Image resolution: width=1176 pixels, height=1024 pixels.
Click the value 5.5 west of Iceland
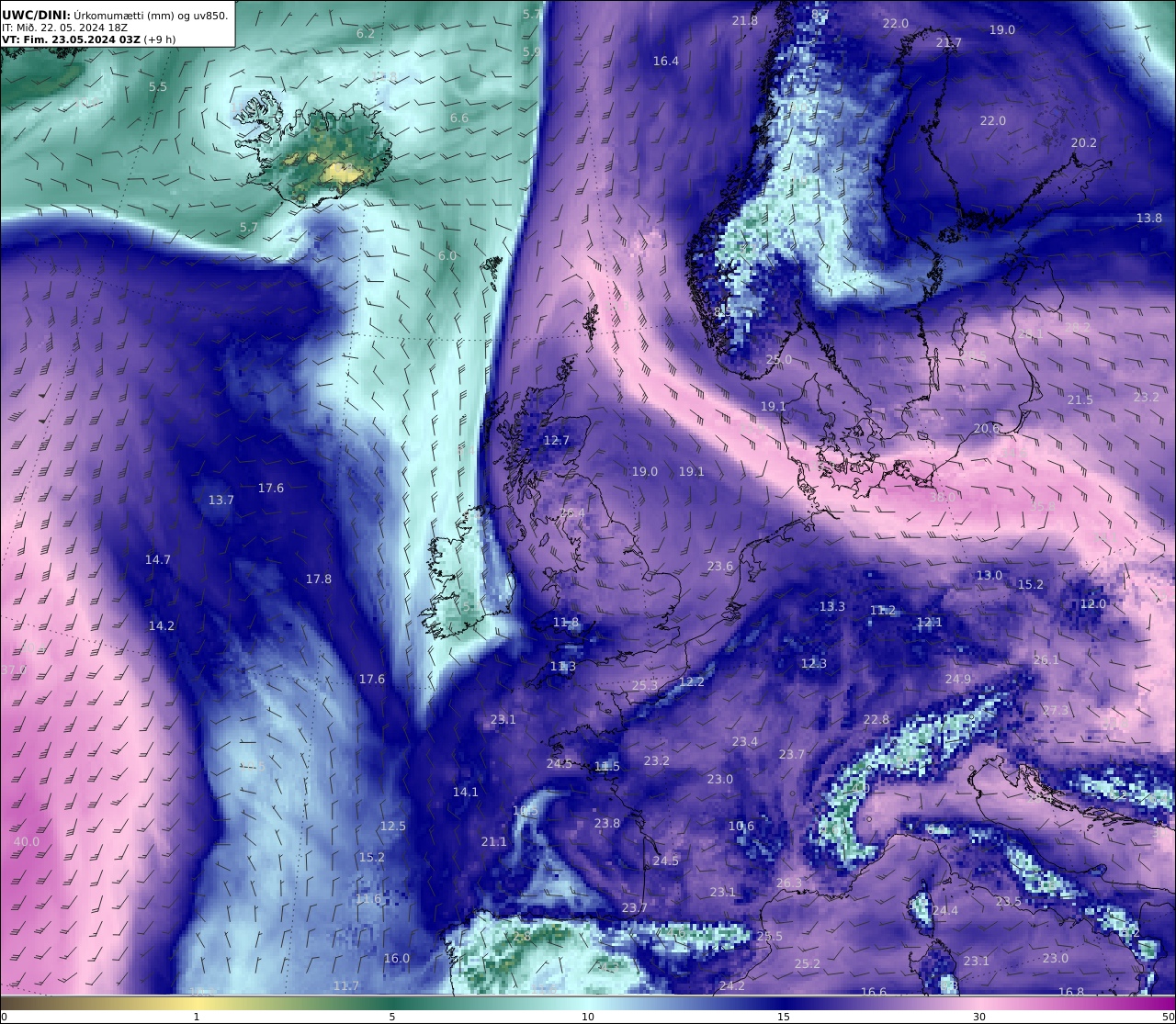click(x=158, y=86)
